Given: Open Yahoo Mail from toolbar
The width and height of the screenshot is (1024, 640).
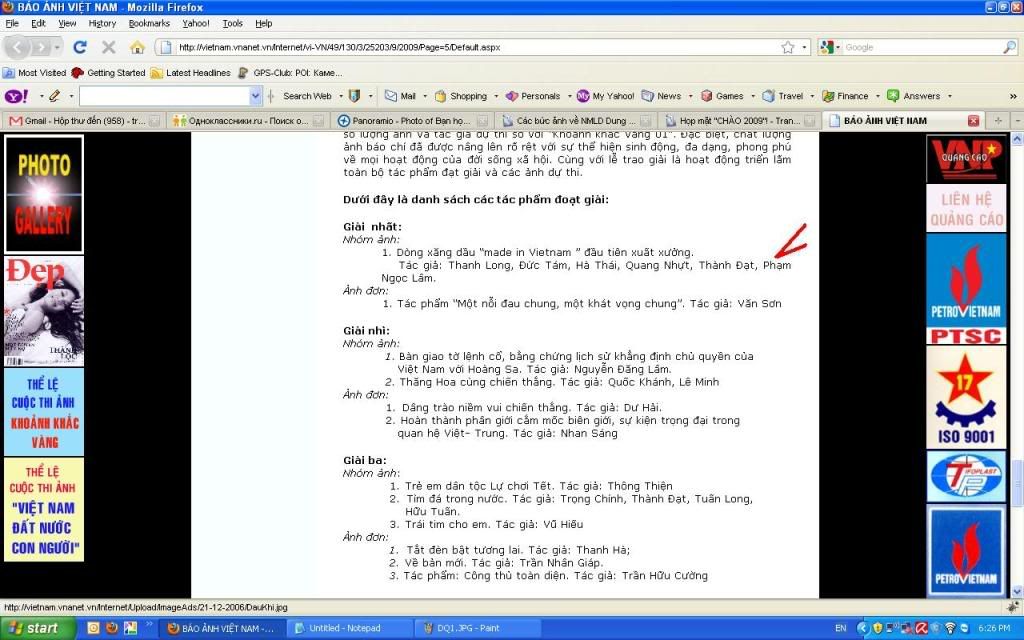Looking at the screenshot, I should [400, 96].
